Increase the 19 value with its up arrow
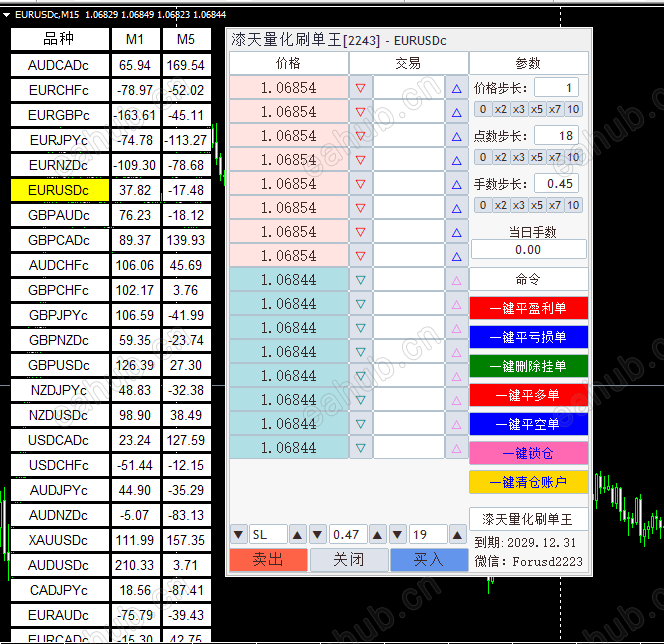Image resolution: width=664 pixels, height=644 pixels. click(457, 534)
